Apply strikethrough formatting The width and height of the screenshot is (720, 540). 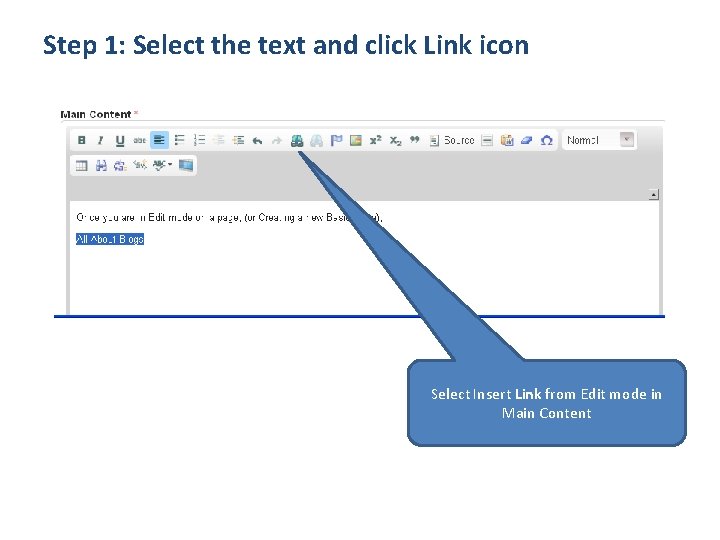[139, 140]
